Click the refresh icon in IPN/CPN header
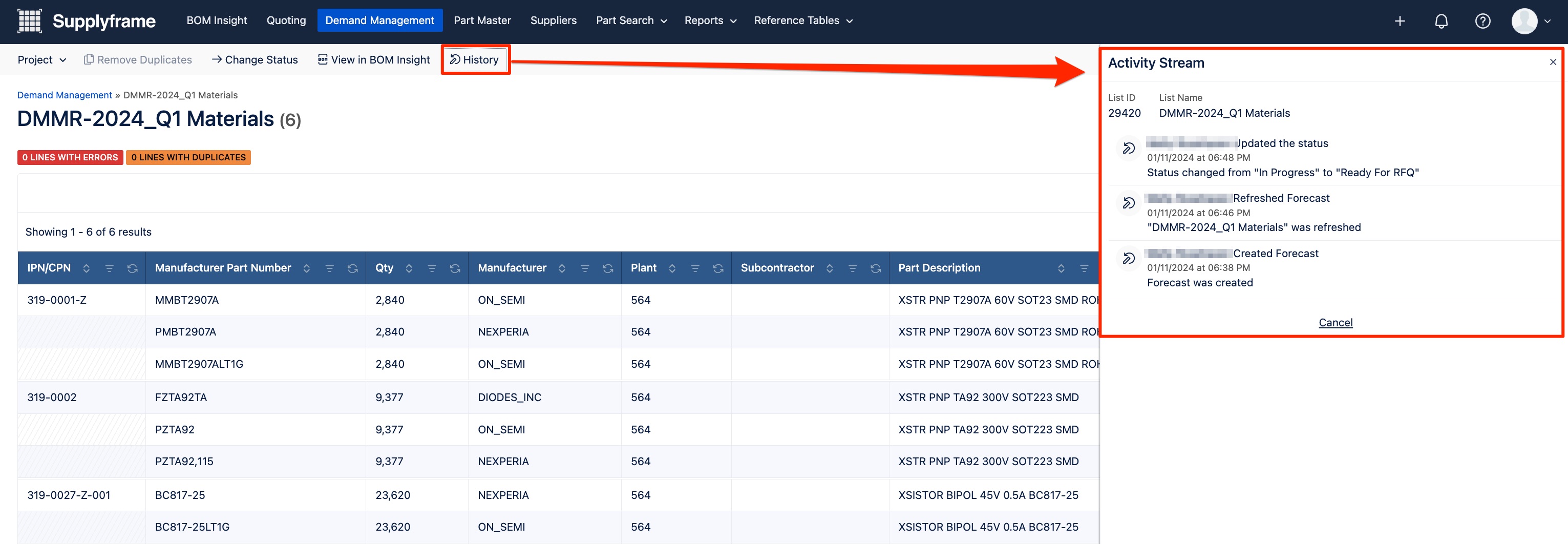 [x=133, y=268]
